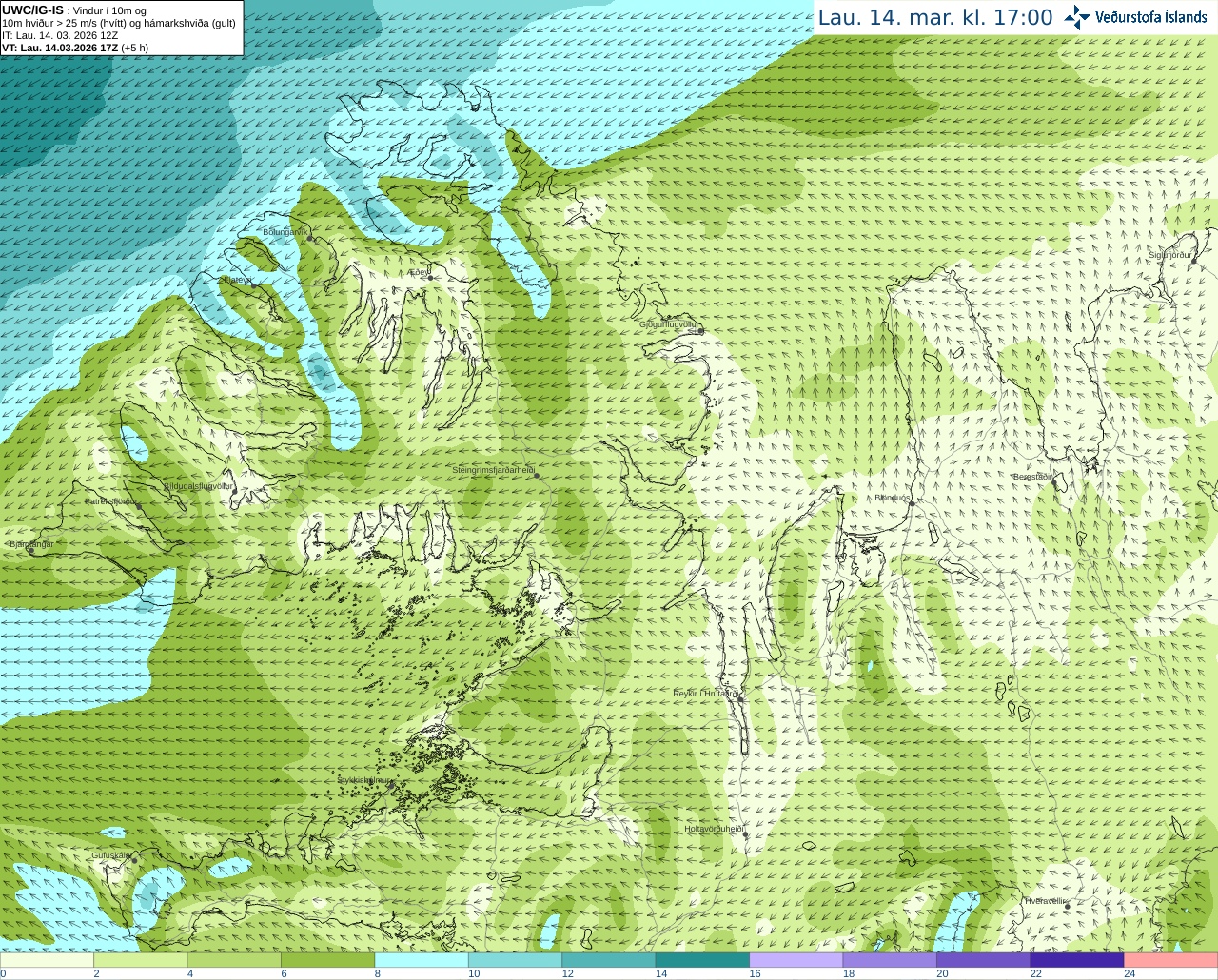The width and height of the screenshot is (1218, 980).
Task: Click the dark indigo 22–24 legend swatch
Action: [x=1077, y=960]
